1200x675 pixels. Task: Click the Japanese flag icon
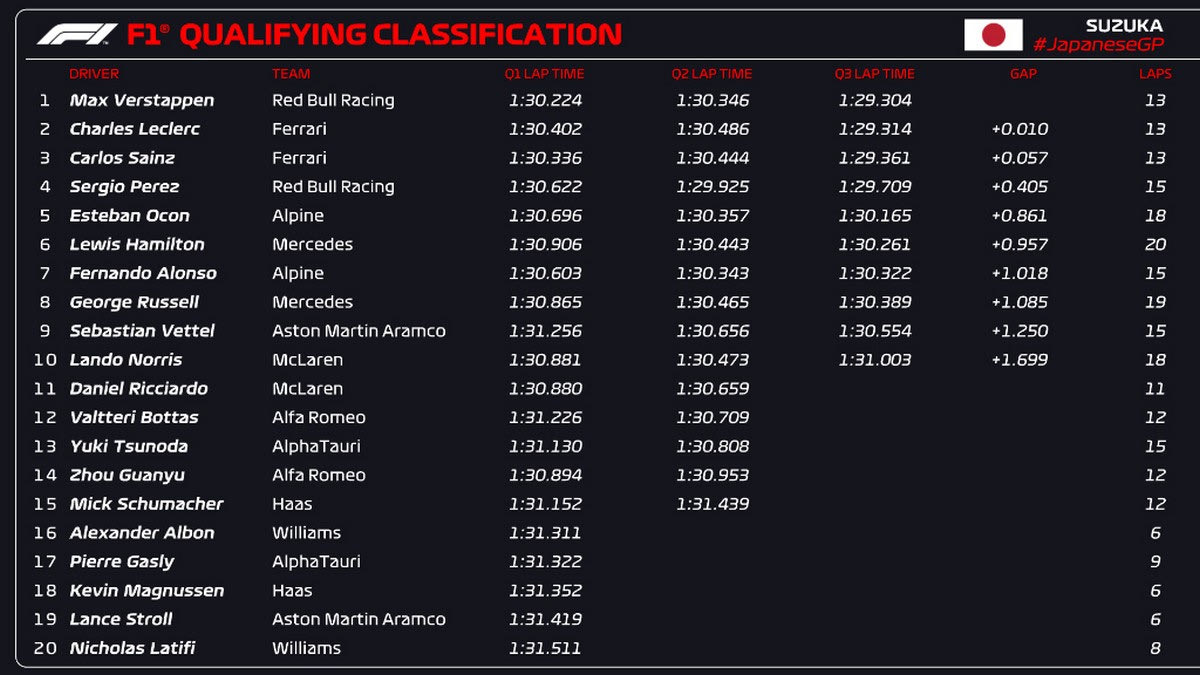pyautogui.click(x=992, y=35)
